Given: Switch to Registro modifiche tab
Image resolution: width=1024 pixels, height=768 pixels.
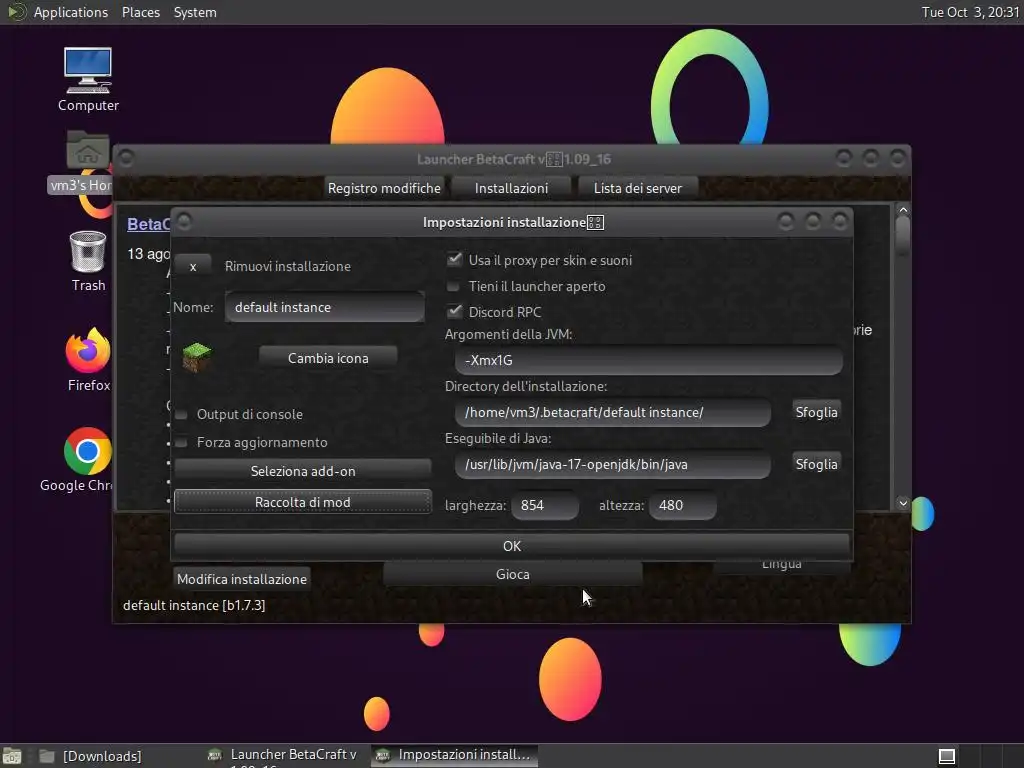Looking at the screenshot, I should click(x=384, y=188).
